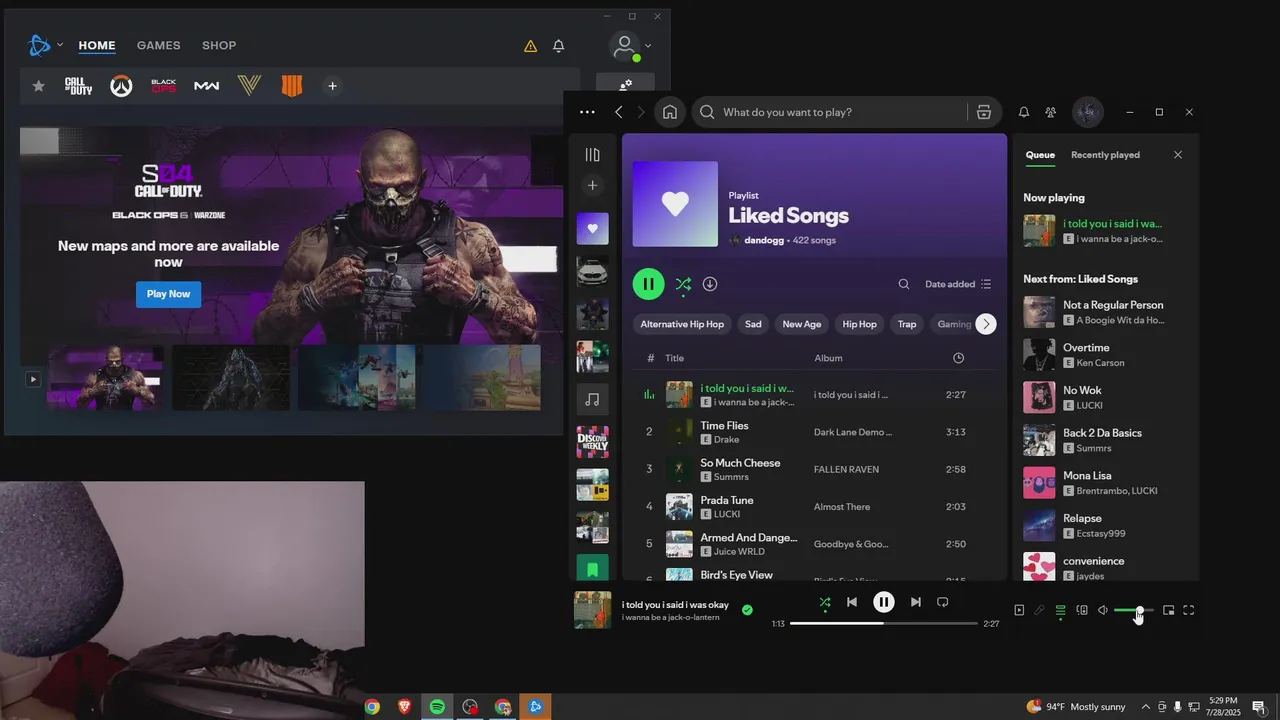Skip to next track
The width and height of the screenshot is (1280, 720).
[x=916, y=602]
